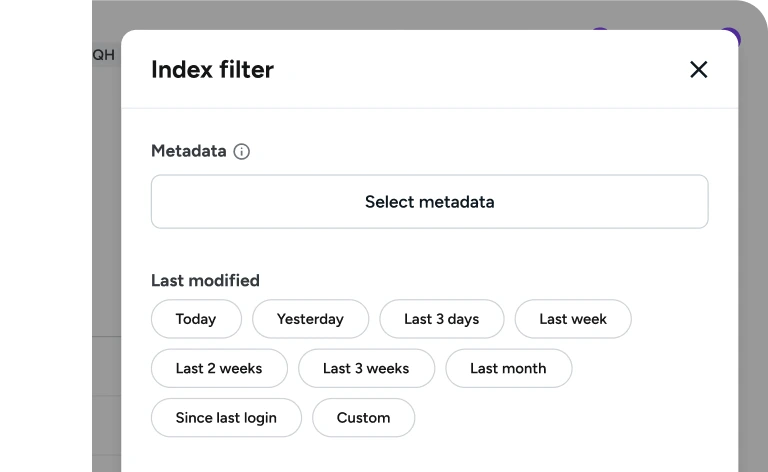The height and width of the screenshot is (472, 768).
Task: Select the Since last login chip
Action: click(226, 418)
